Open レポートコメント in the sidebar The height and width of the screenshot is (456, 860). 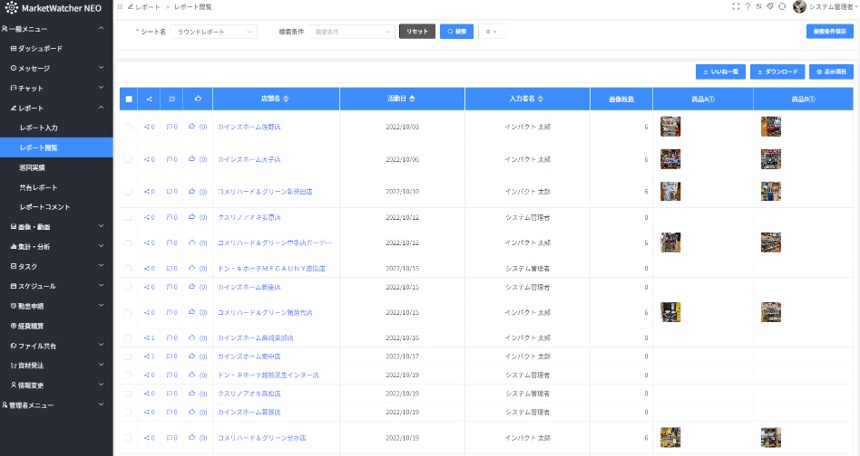(x=56, y=207)
